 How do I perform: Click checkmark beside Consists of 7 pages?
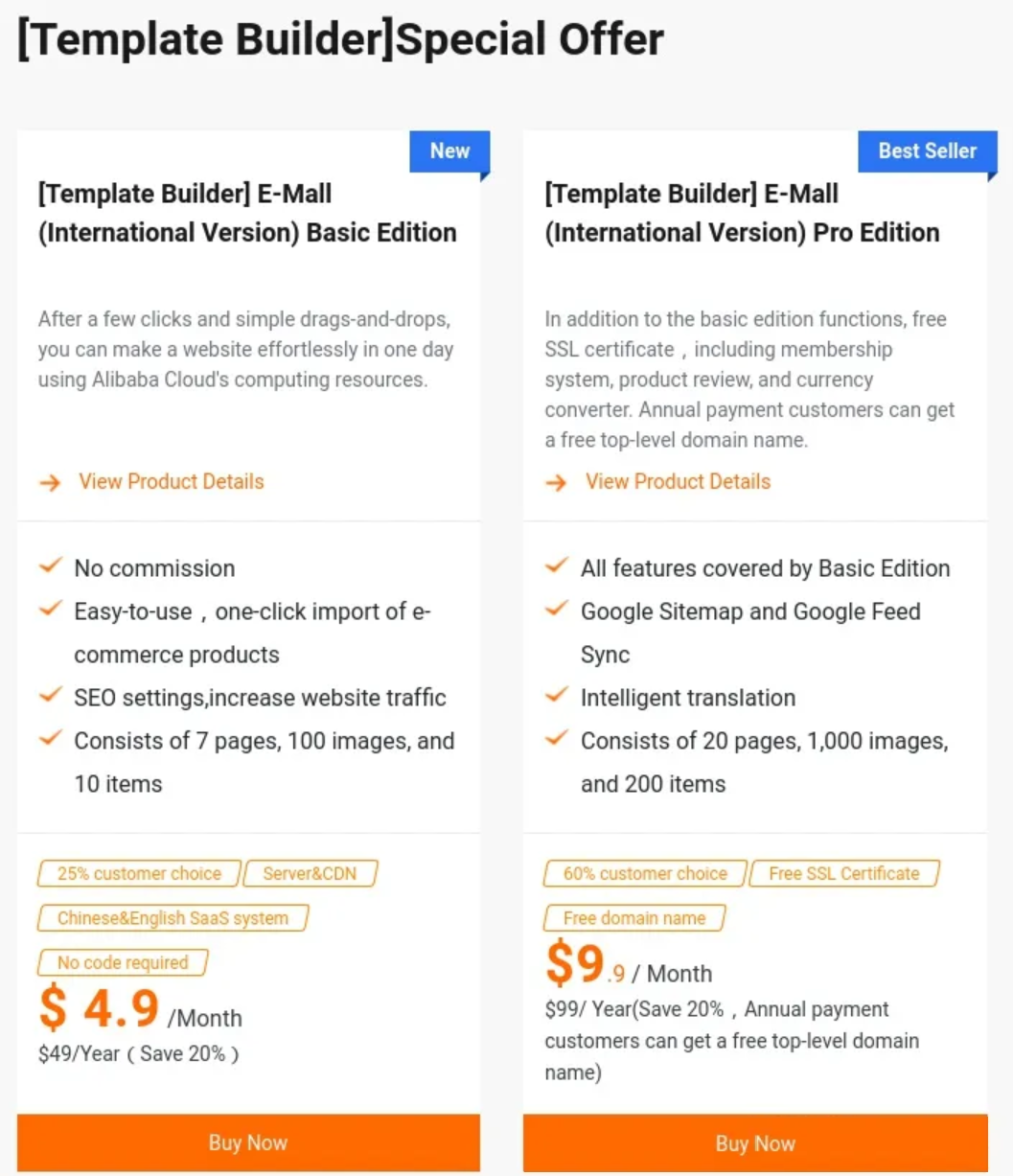pos(51,738)
